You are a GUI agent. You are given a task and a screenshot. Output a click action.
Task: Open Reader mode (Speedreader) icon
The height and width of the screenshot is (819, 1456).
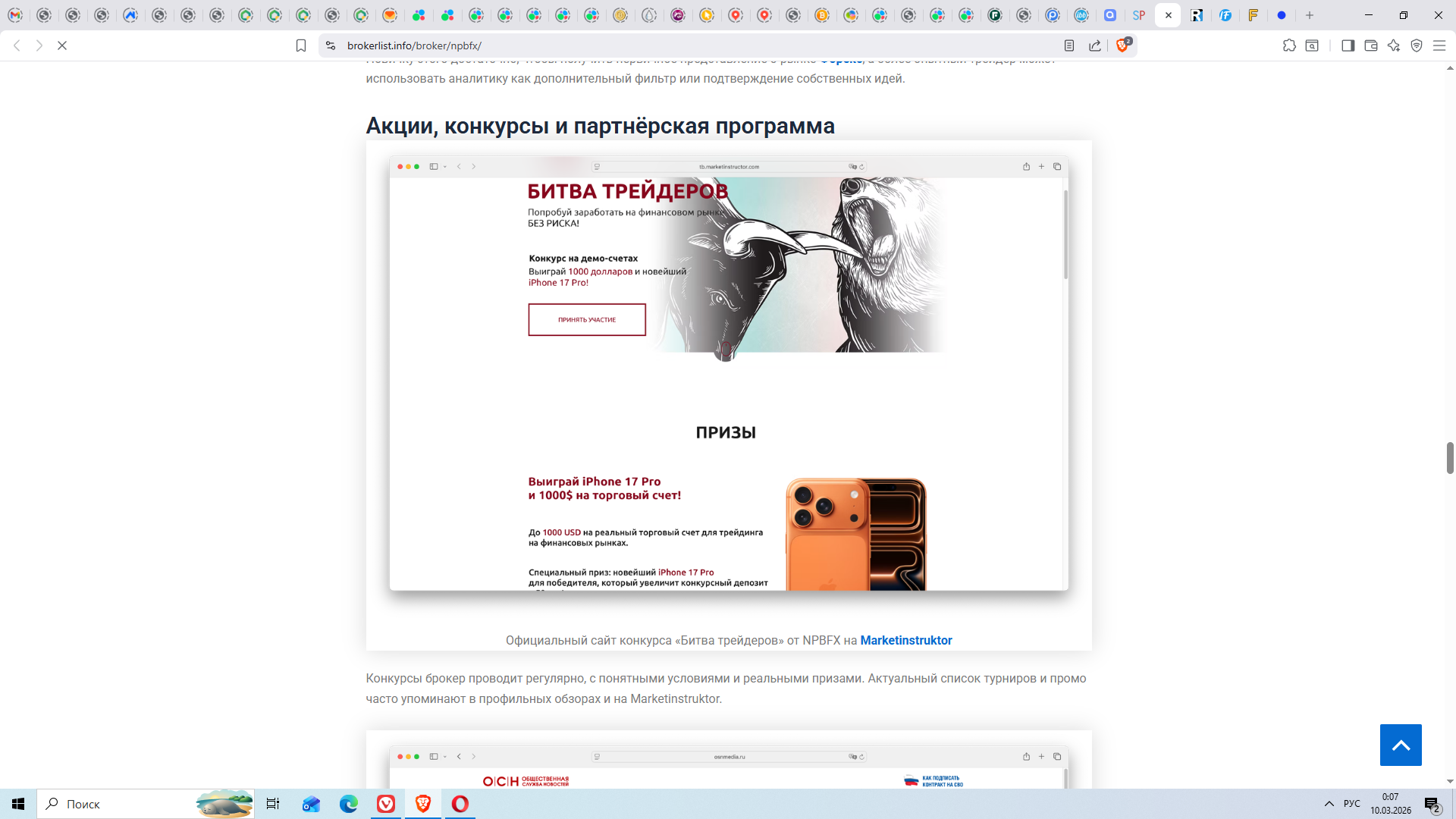pos(1069,45)
